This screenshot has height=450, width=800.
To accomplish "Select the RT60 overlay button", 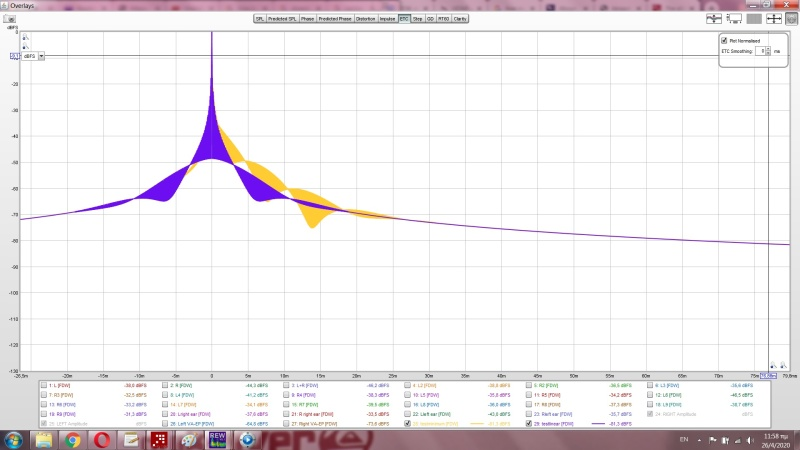I will [443, 18].
